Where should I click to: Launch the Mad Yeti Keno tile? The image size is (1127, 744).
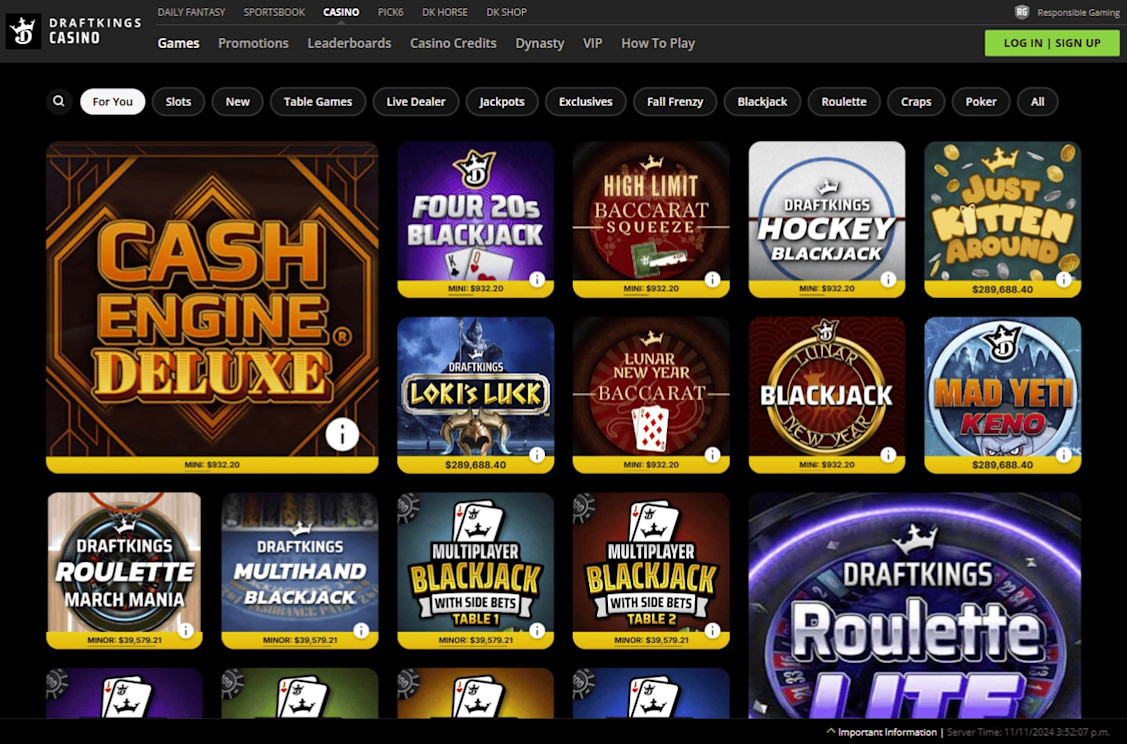click(x=1003, y=395)
